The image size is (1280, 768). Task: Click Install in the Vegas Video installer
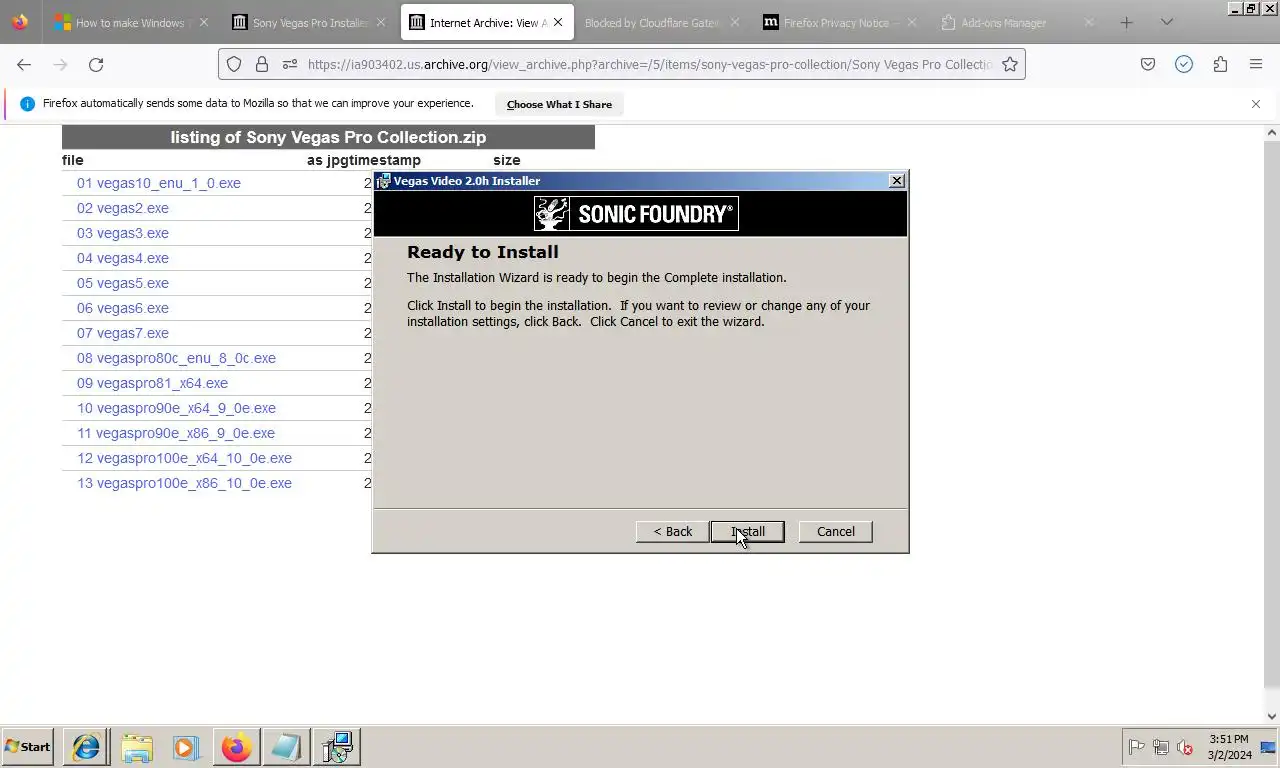point(747,531)
